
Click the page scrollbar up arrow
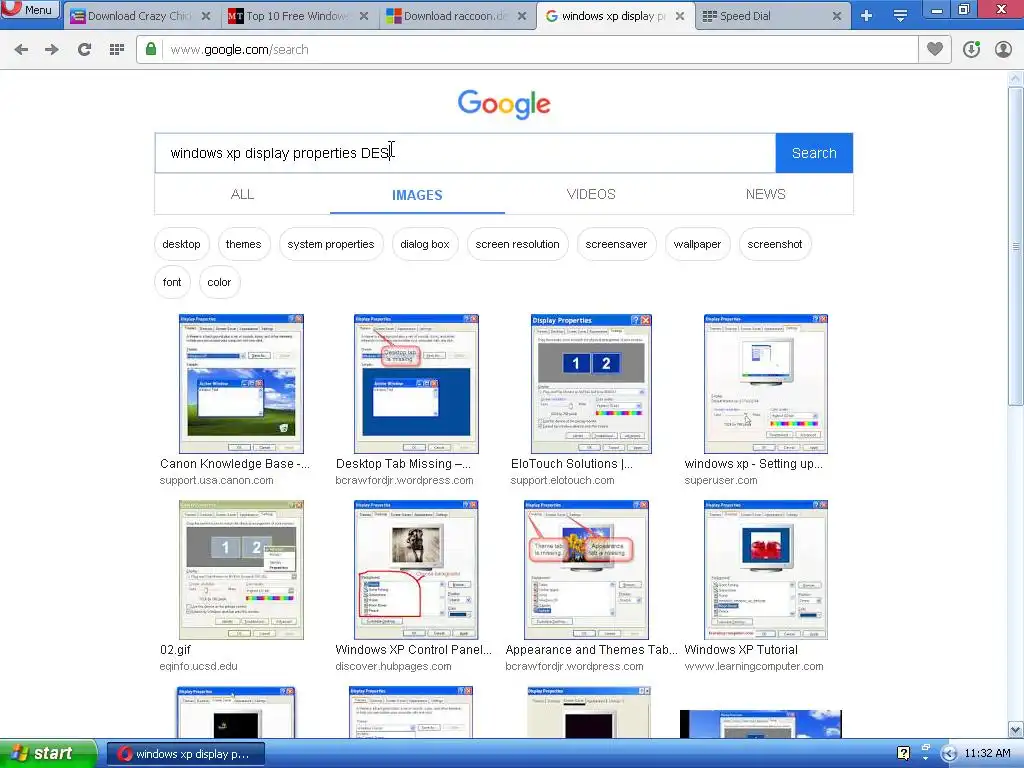[x=1016, y=79]
